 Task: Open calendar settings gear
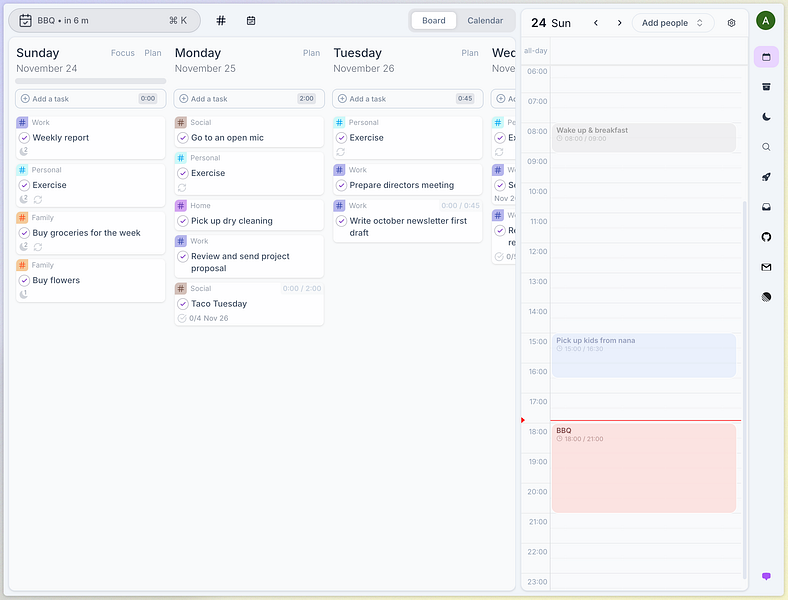(x=731, y=23)
